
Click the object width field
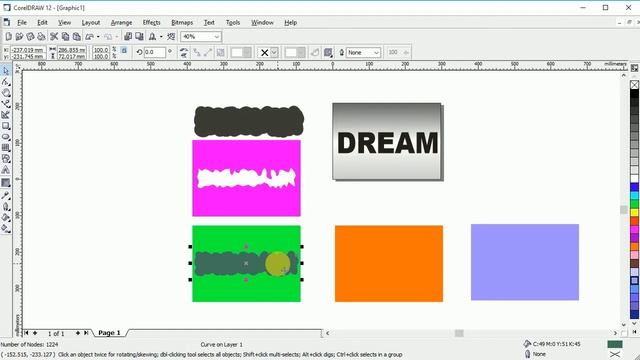coord(71,50)
